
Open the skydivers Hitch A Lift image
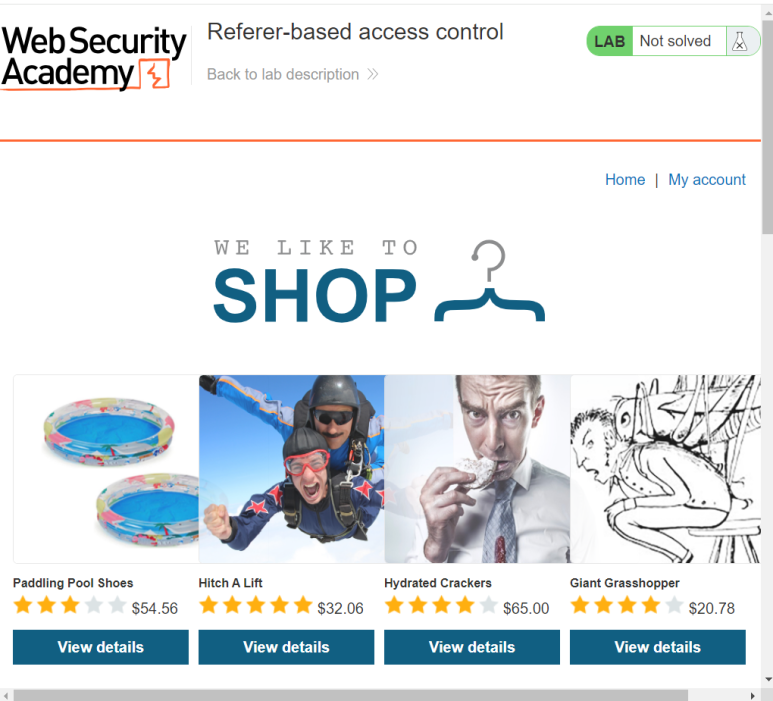[x=292, y=469]
